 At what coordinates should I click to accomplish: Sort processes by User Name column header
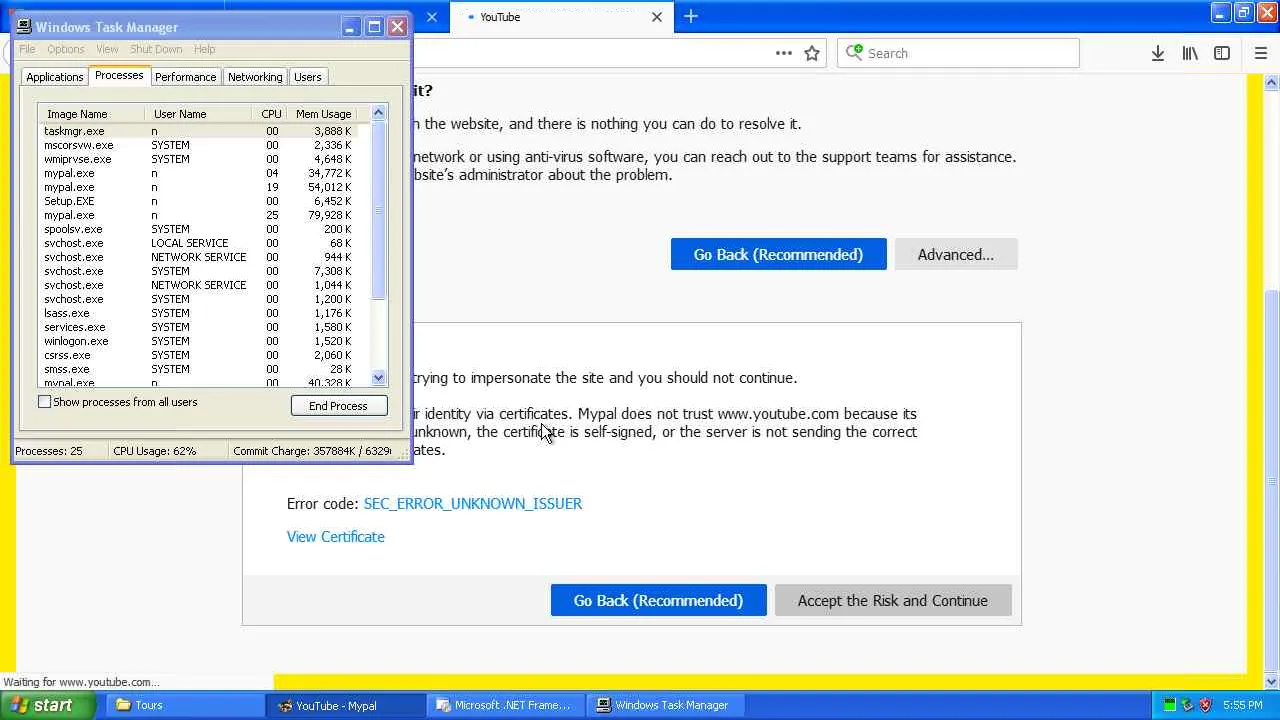198,114
